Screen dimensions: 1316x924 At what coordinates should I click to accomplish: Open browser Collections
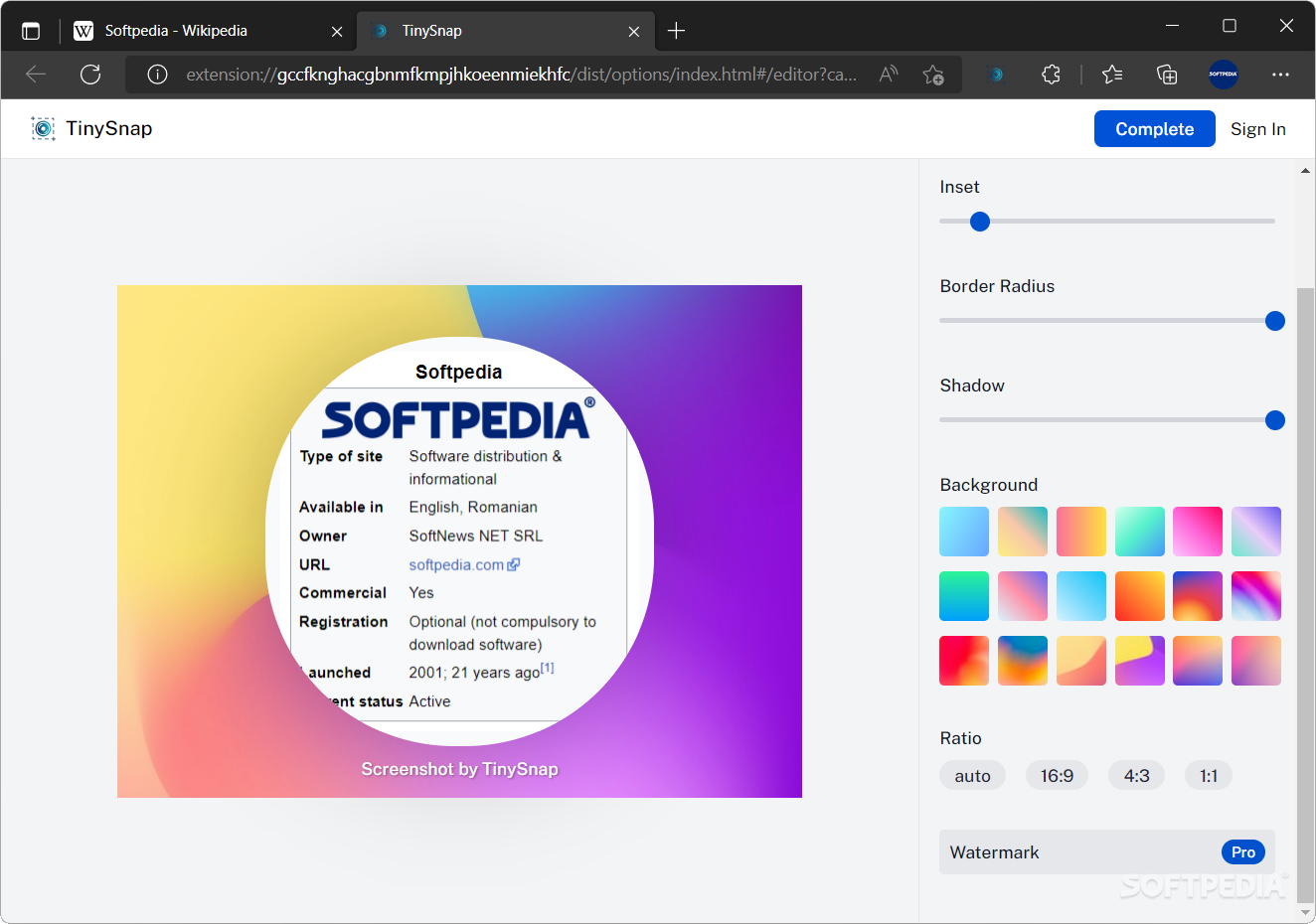[x=1167, y=75]
